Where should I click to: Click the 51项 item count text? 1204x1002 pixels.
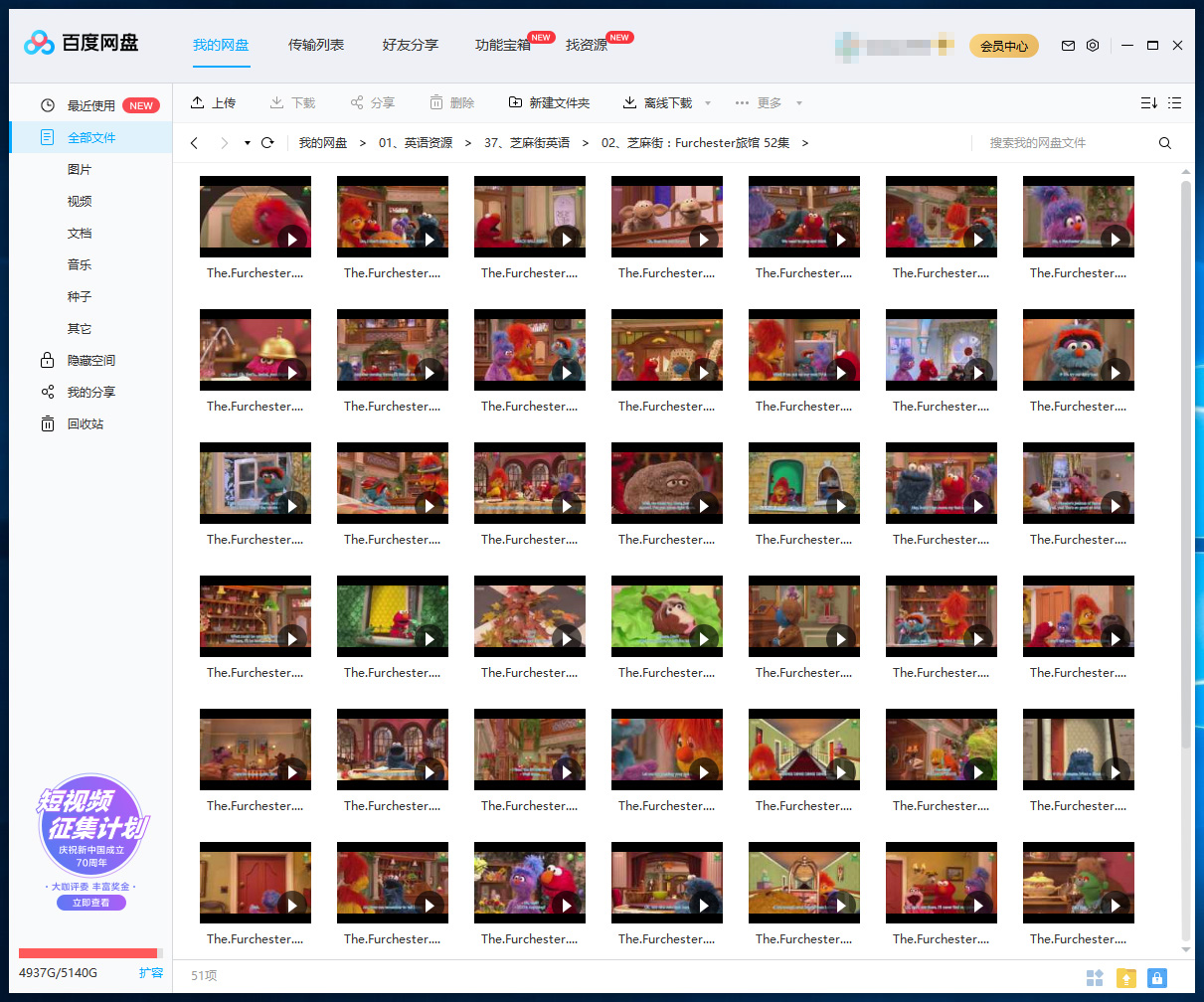204,976
